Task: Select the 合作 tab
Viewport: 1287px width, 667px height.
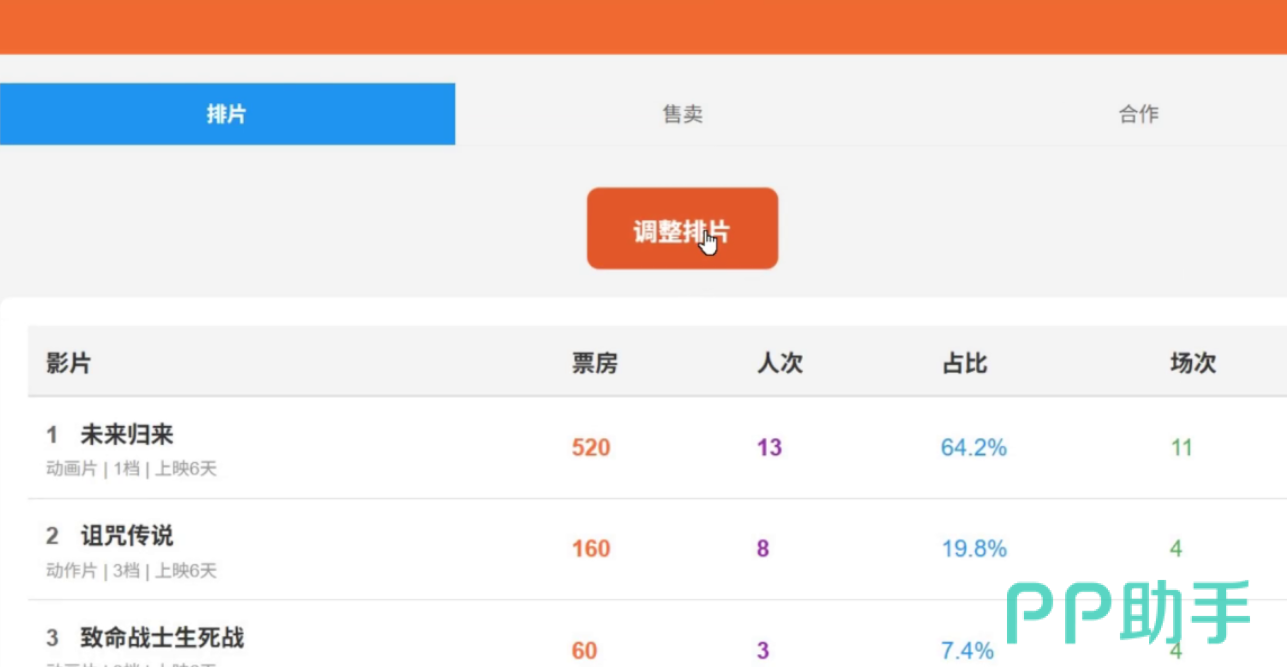Action: [1138, 114]
